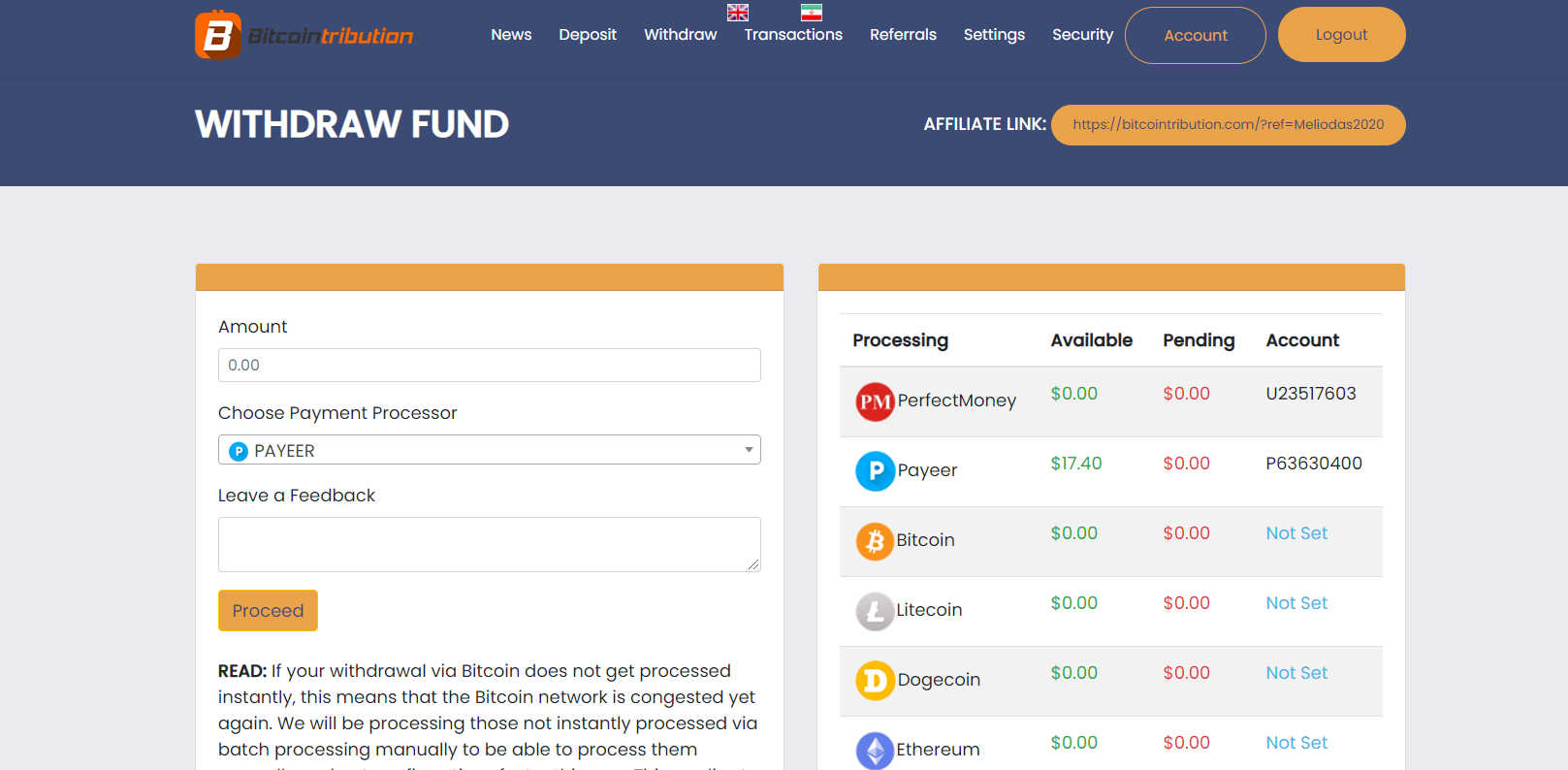Focus the Amount input field
The image size is (1568, 770).
coord(490,366)
